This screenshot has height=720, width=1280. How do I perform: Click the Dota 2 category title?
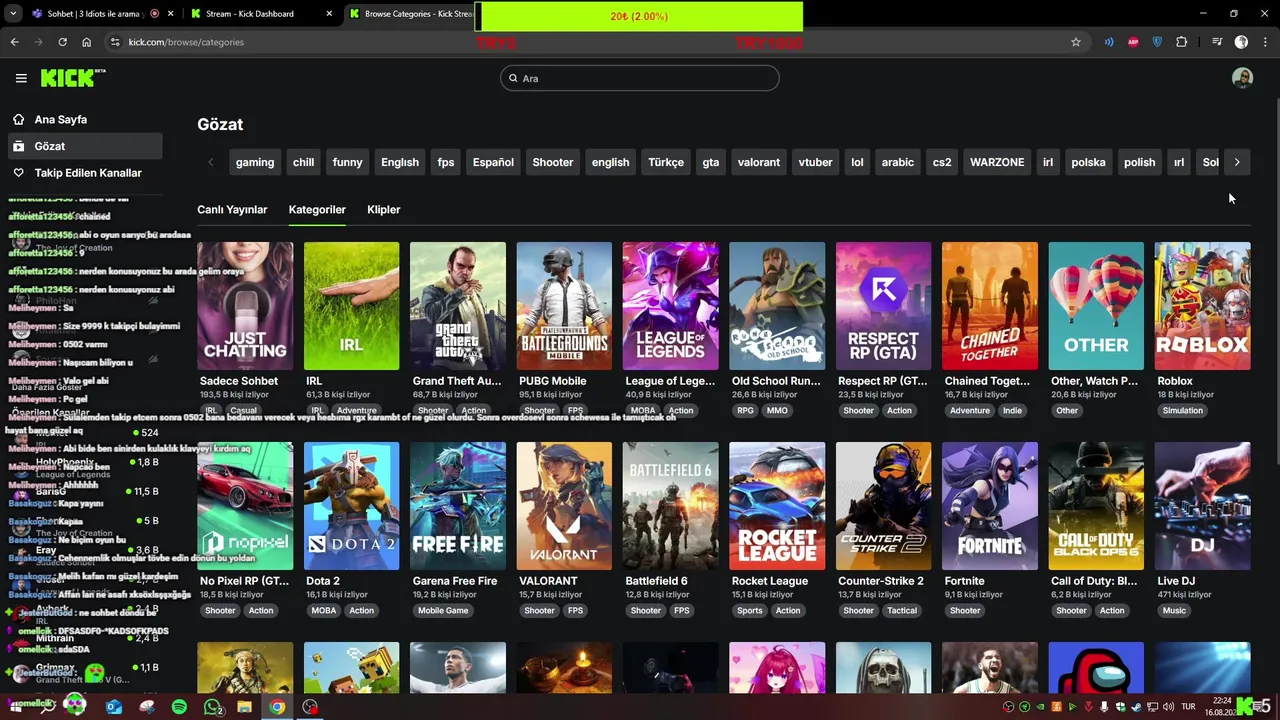323,581
